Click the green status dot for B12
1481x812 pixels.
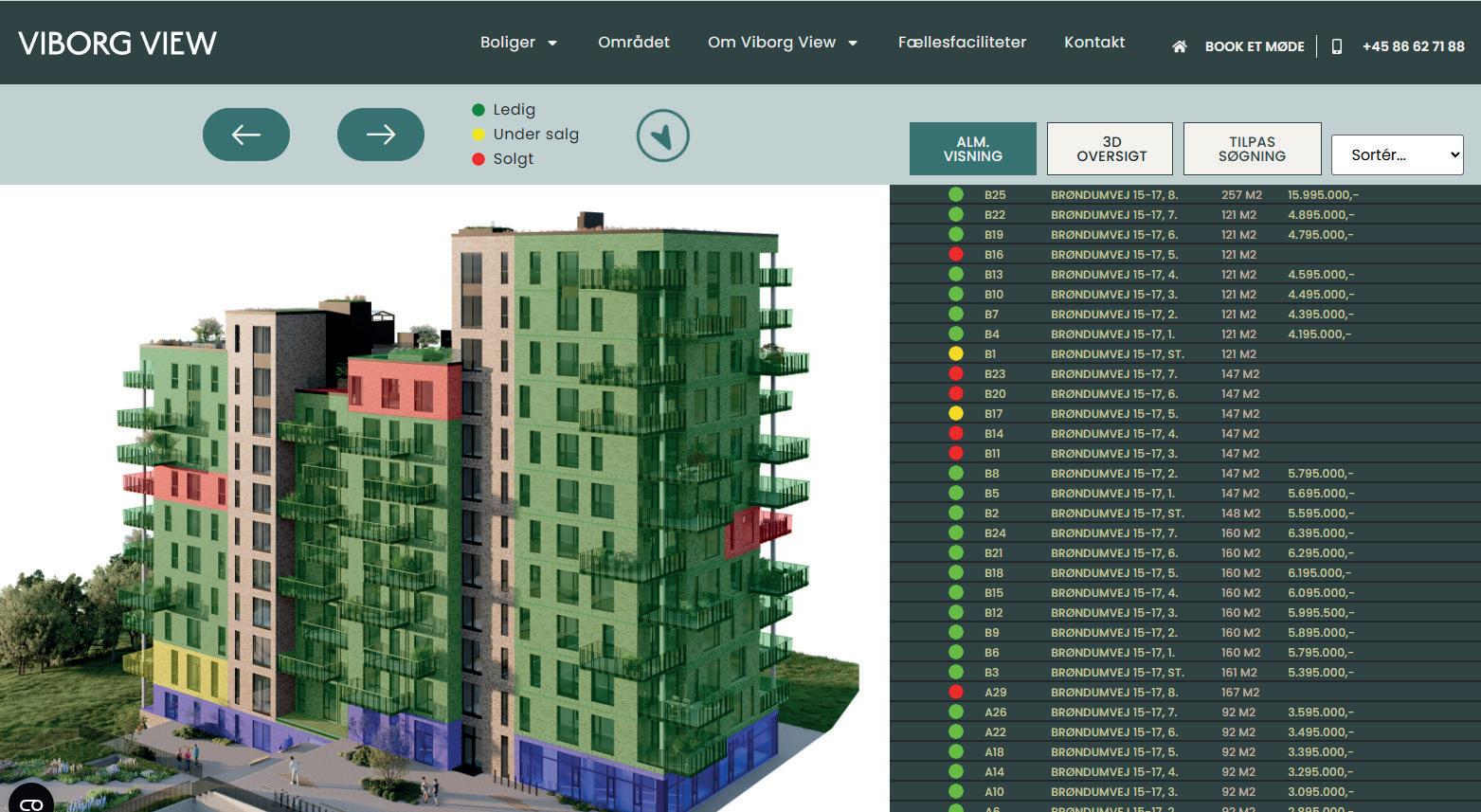[x=956, y=612]
